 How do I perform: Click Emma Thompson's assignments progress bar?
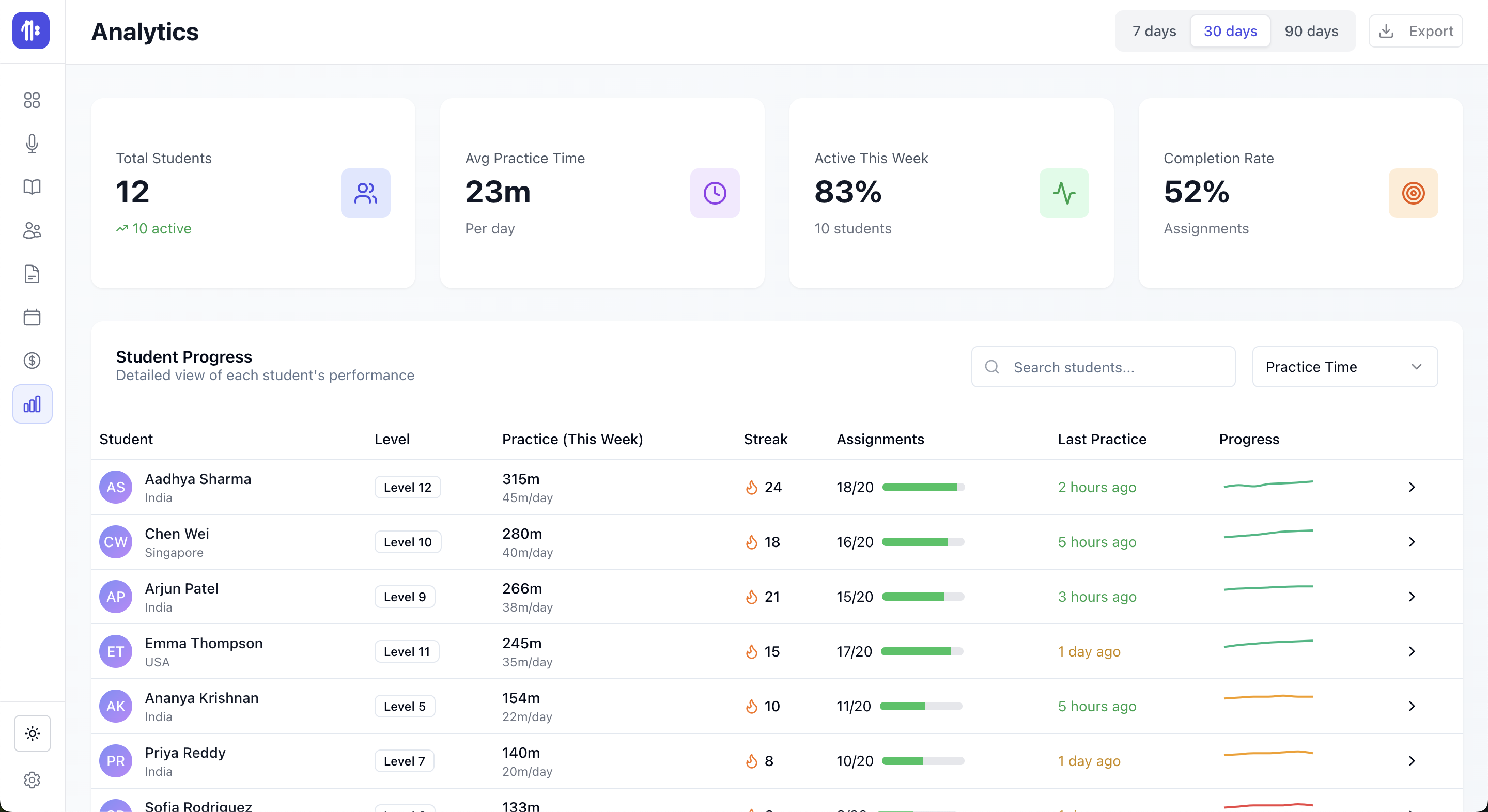[923, 651]
